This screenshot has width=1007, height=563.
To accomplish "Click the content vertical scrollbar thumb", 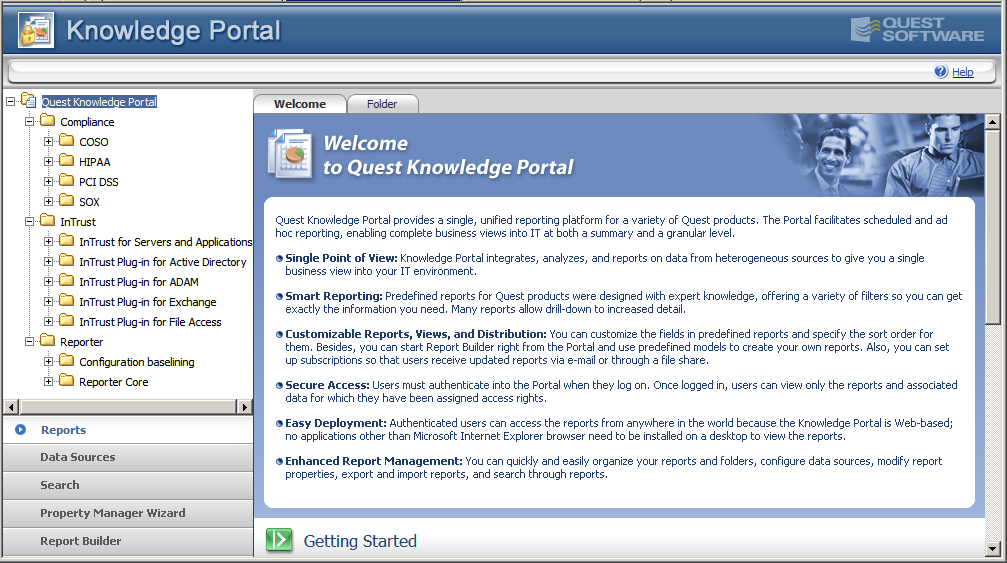I will [993, 227].
